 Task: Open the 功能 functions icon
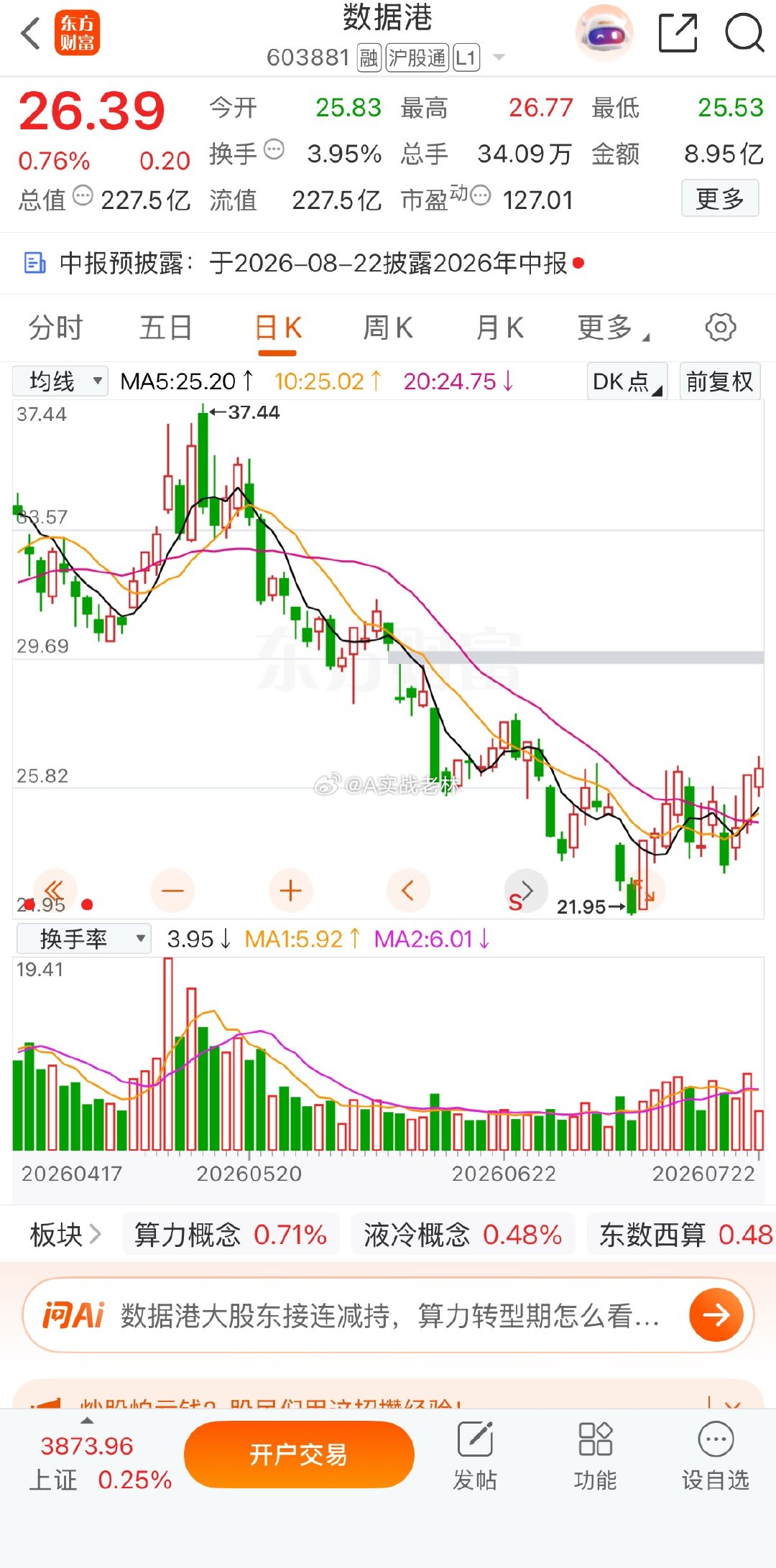pos(595,1456)
